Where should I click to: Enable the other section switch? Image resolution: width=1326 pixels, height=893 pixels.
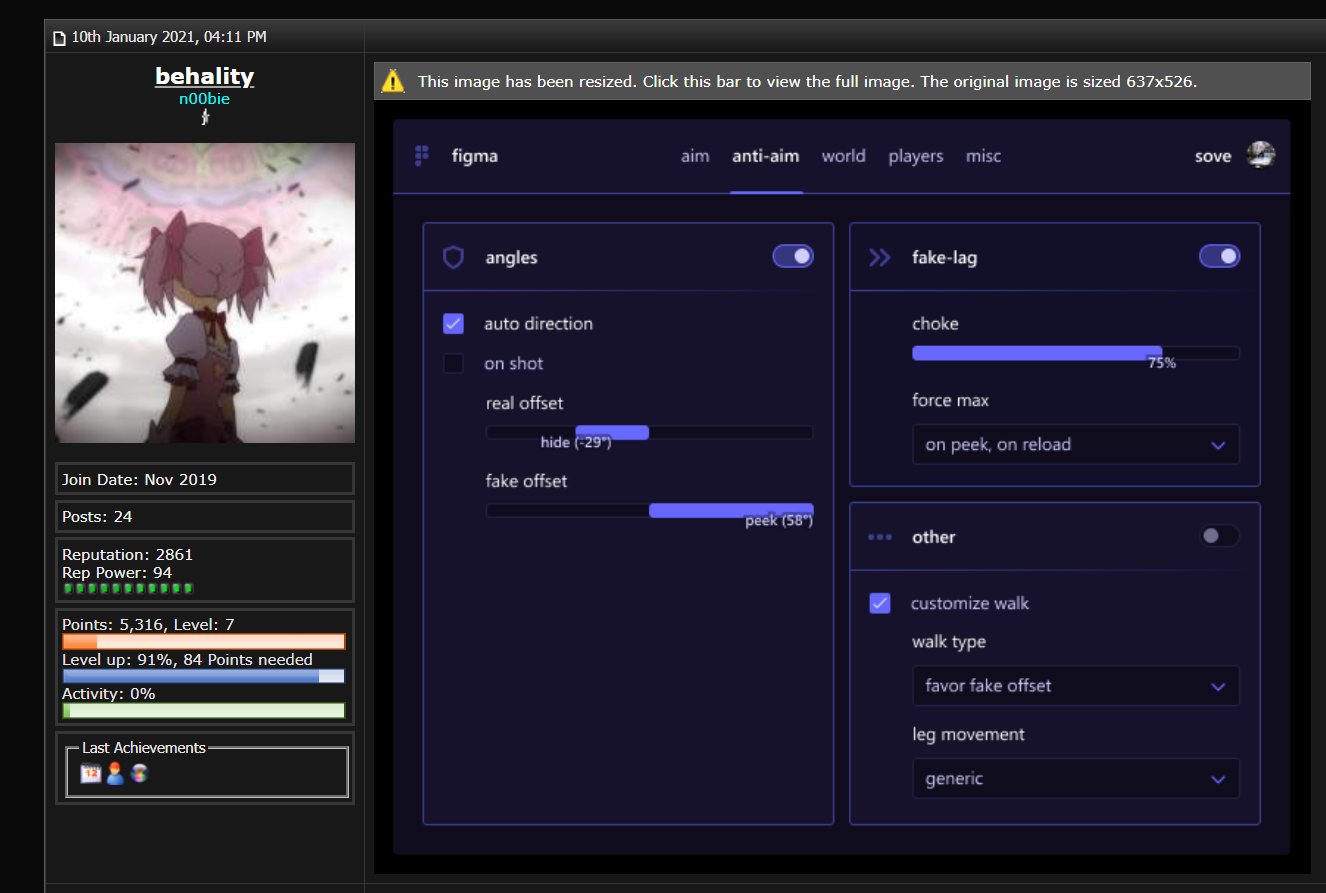[x=1219, y=536]
